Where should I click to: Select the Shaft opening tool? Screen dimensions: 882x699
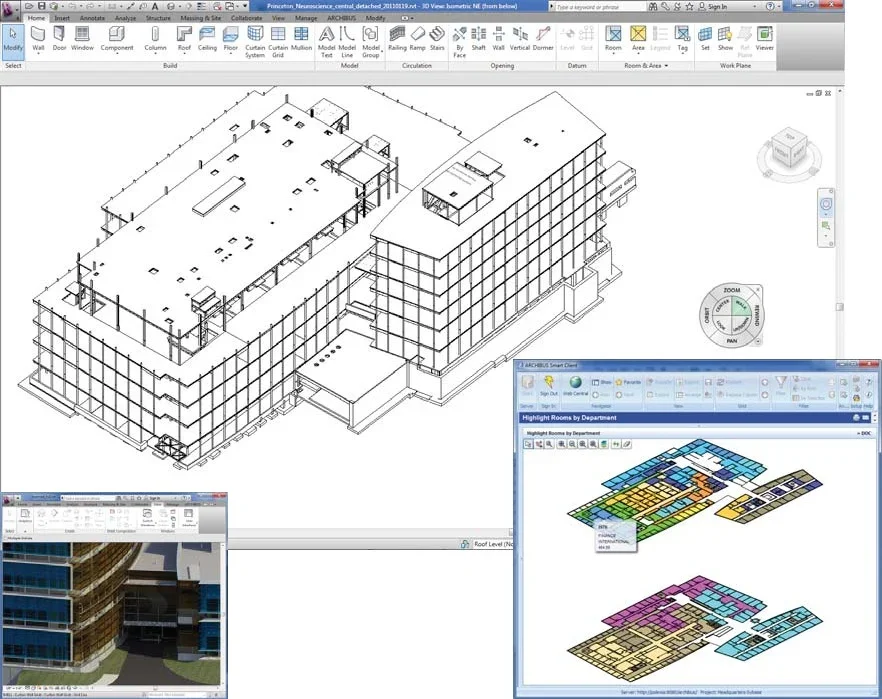pyautogui.click(x=479, y=39)
